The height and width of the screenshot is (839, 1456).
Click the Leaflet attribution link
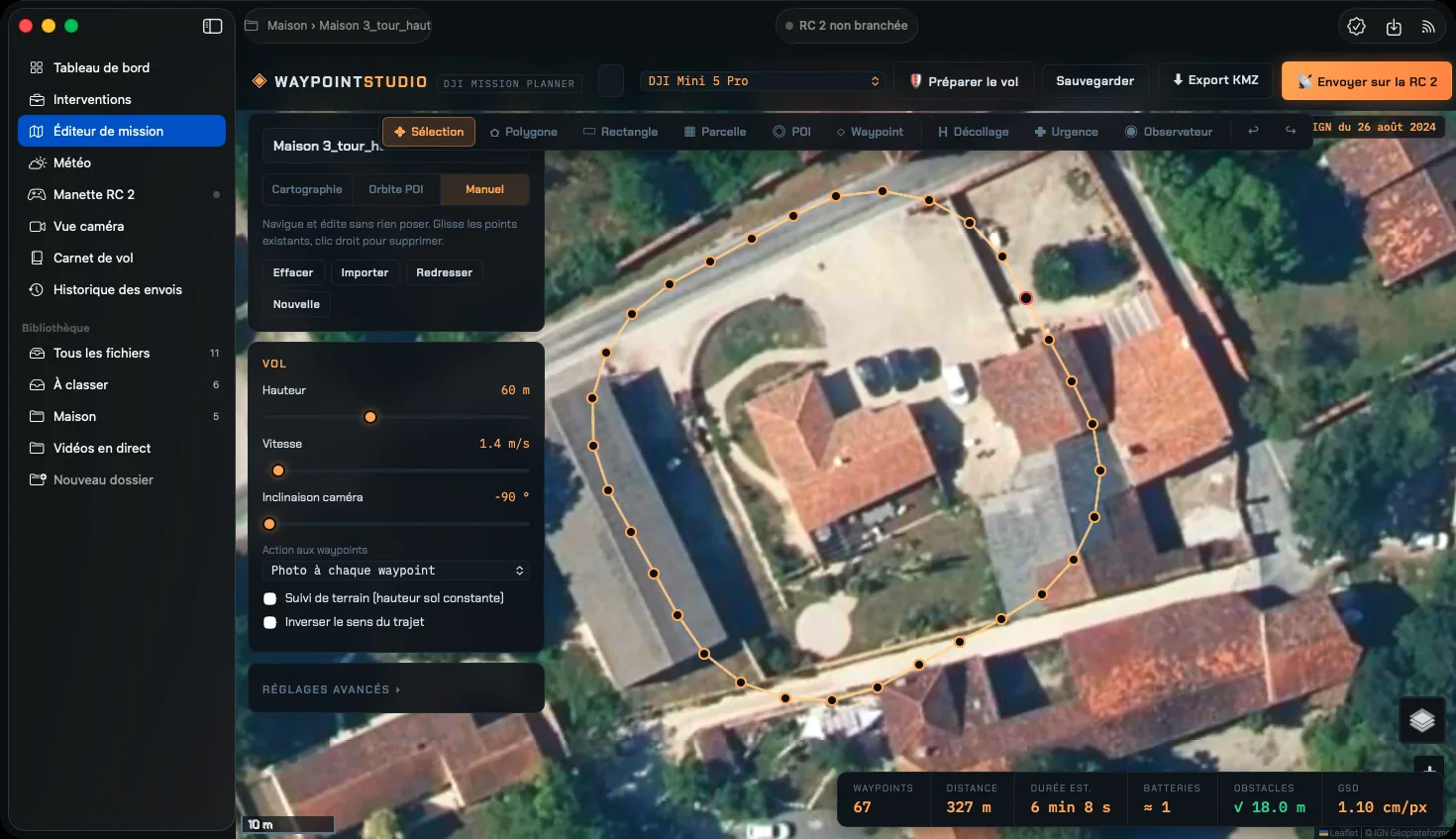[1343, 833]
